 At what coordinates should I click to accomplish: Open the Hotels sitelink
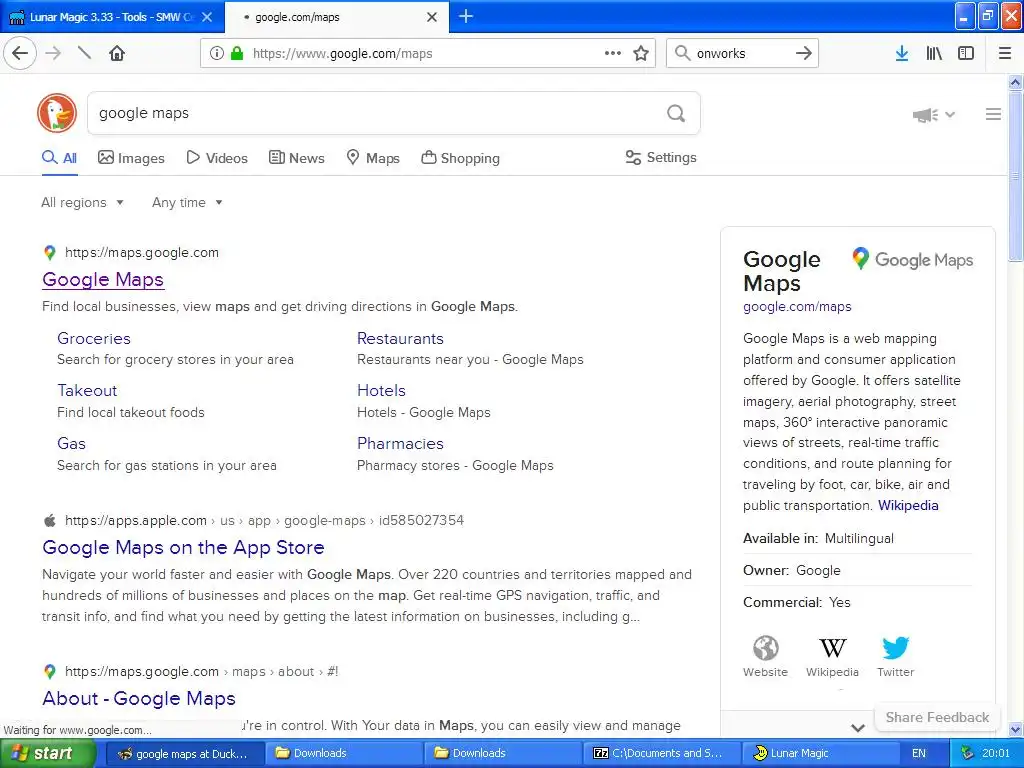tap(381, 391)
